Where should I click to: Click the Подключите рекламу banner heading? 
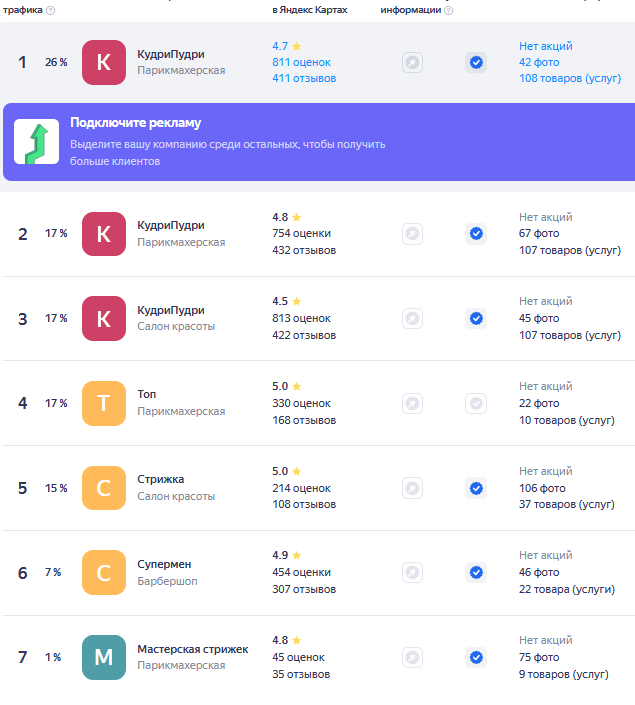[135, 123]
